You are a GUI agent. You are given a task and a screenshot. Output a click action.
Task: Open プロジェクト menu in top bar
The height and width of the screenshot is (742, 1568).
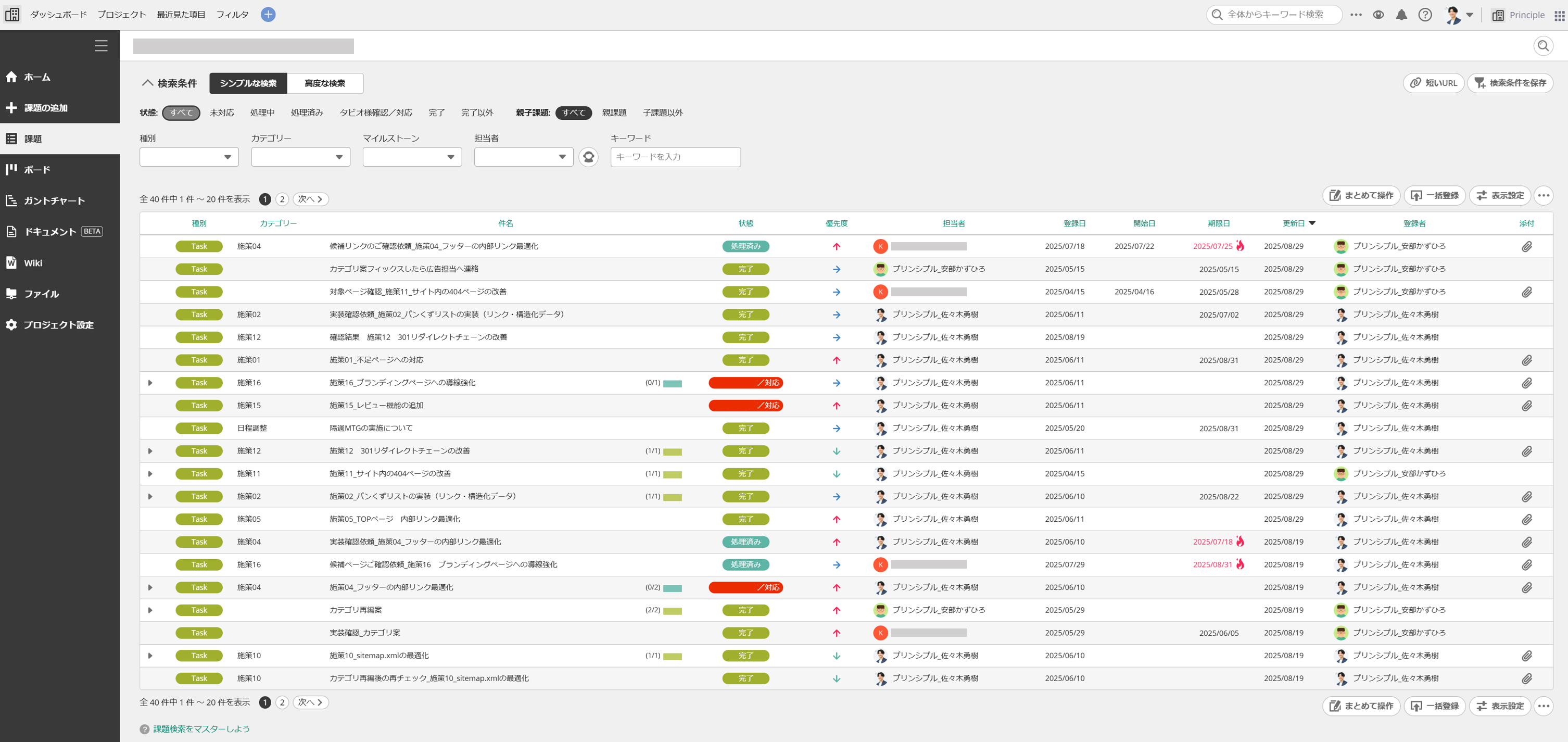(x=122, y=15)
